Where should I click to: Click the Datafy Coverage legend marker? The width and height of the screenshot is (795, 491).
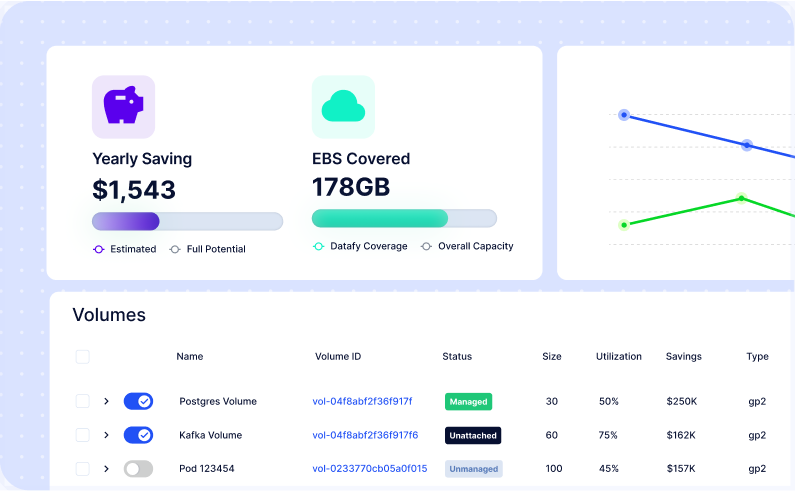click(318, 246)
